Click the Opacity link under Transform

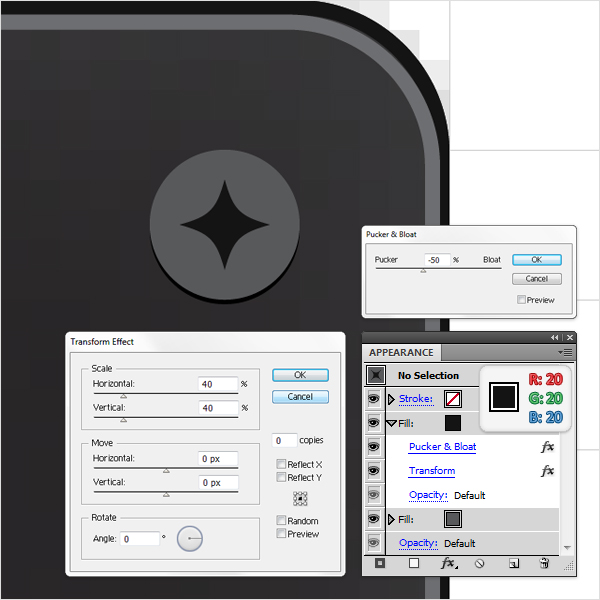(428, 495)
